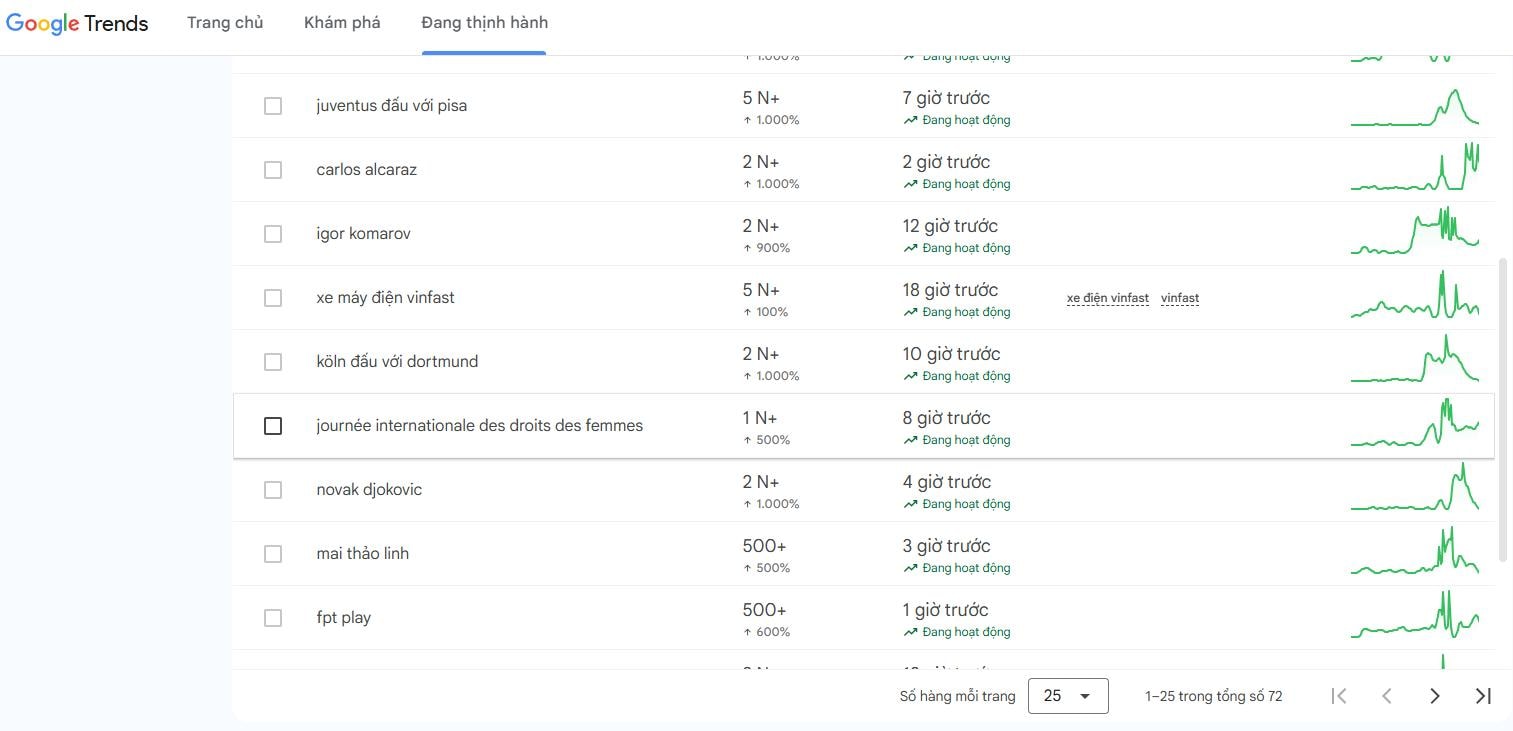
Task: Tick the checkbox for juventus đấu với pisa
Action: pyautogui.click(x=273, y=106)
